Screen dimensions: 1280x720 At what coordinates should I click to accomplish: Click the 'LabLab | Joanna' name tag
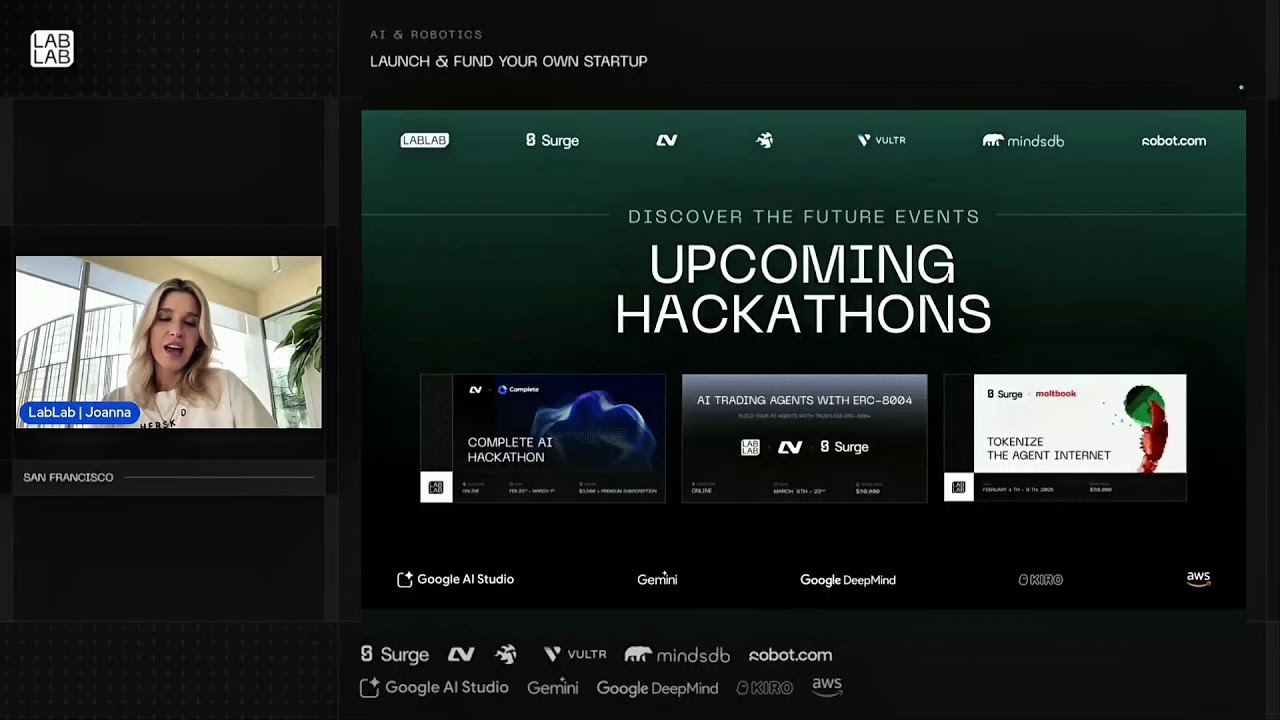coord(80,412)
